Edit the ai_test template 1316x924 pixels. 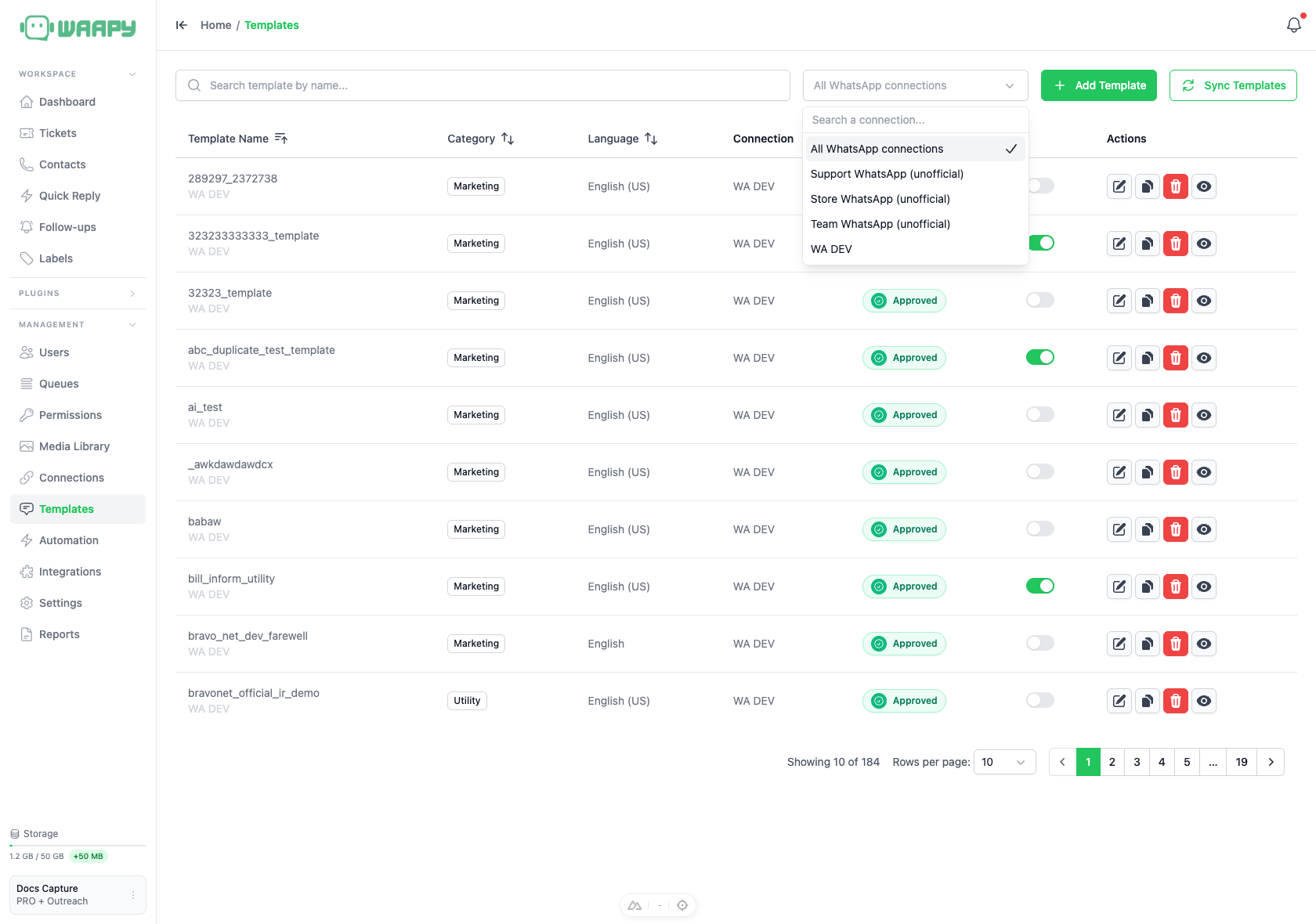coord(1119,415)
